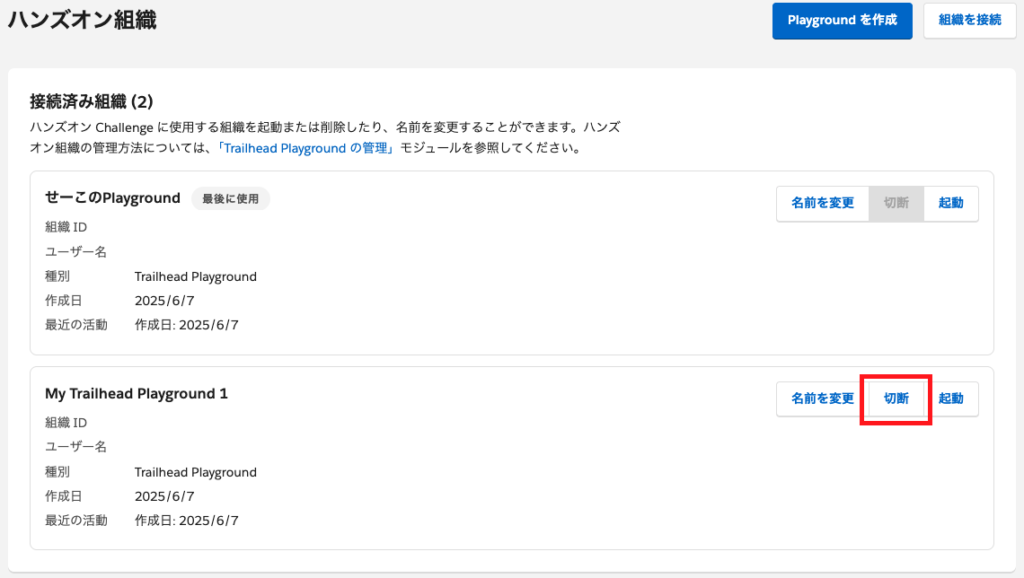Rename せーこのPlayground via 名前を変更
Viewport: 1024px width, 578px height.
click(822, 203)
